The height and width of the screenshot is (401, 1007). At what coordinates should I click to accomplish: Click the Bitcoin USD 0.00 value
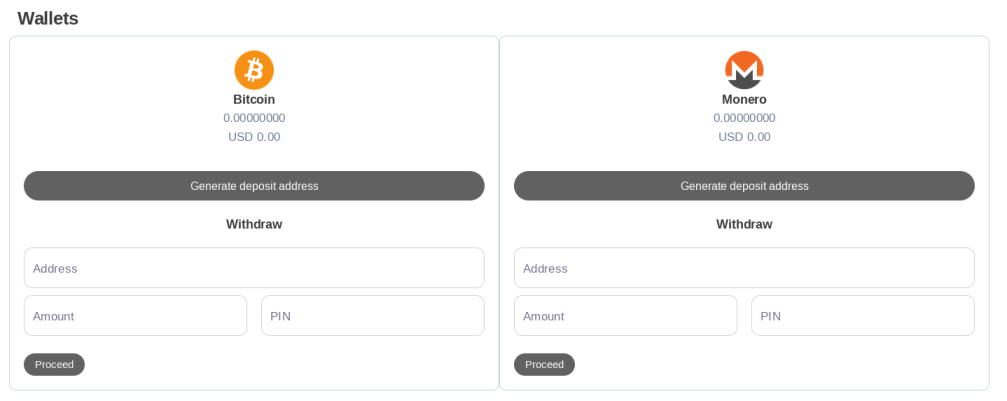coord(254,137)
